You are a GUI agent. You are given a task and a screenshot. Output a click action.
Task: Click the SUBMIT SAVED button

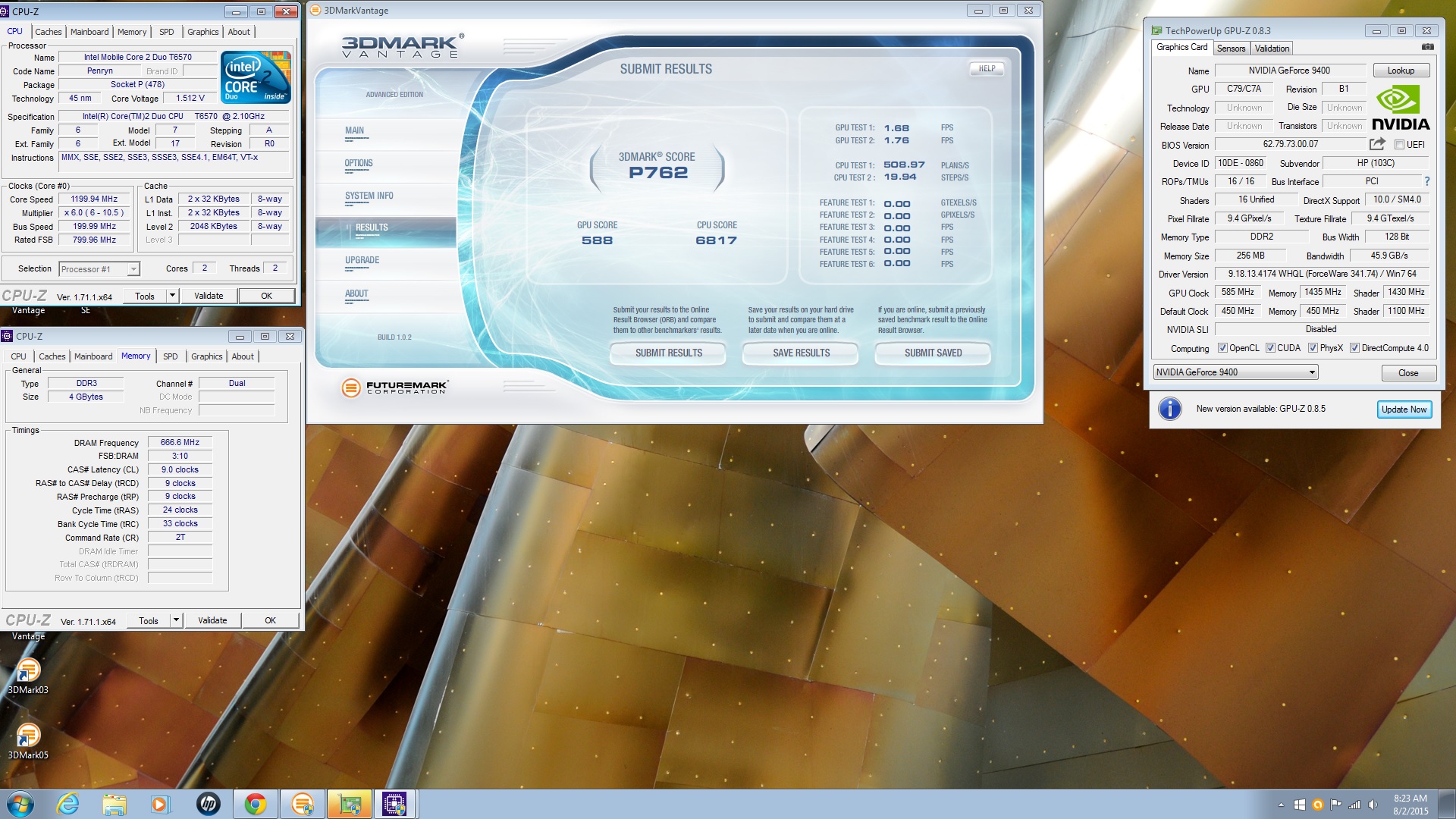pyautogui.click(x=933, y=353)
